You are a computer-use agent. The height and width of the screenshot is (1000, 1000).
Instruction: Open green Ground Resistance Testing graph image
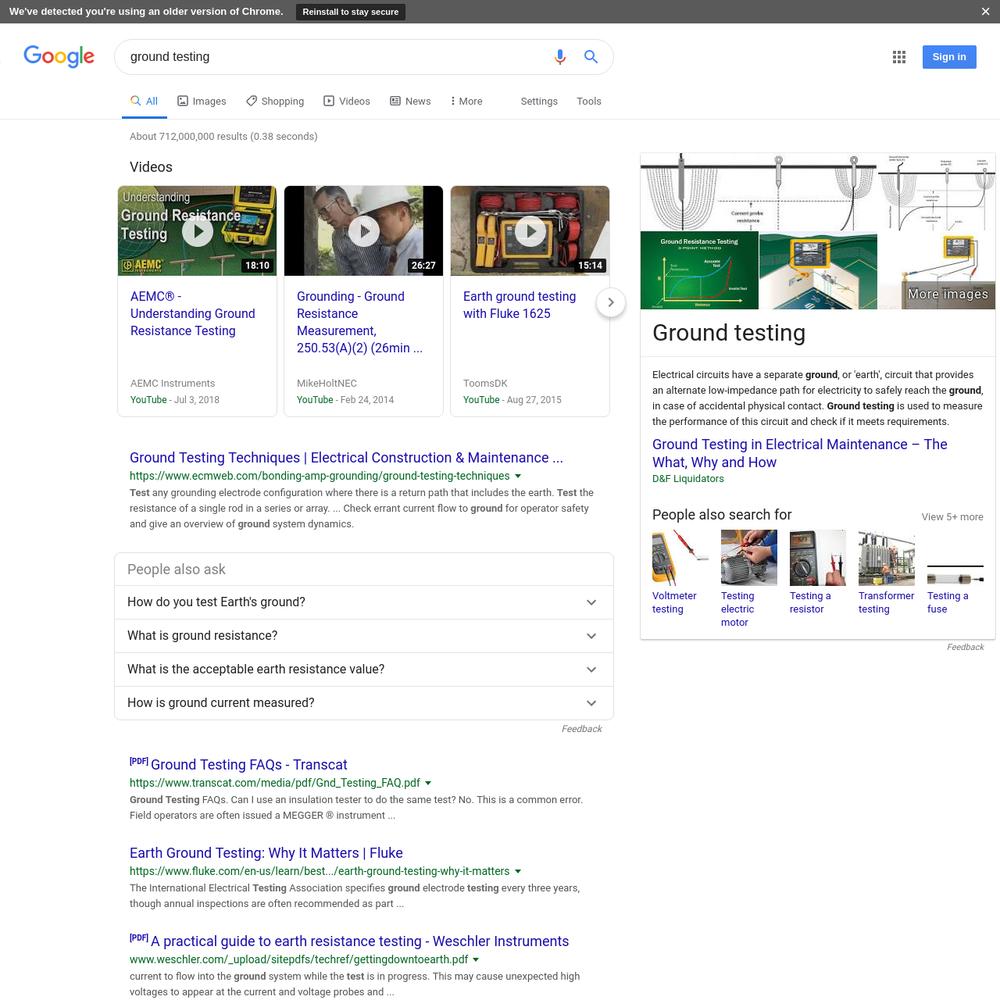(x=699, y=270)
